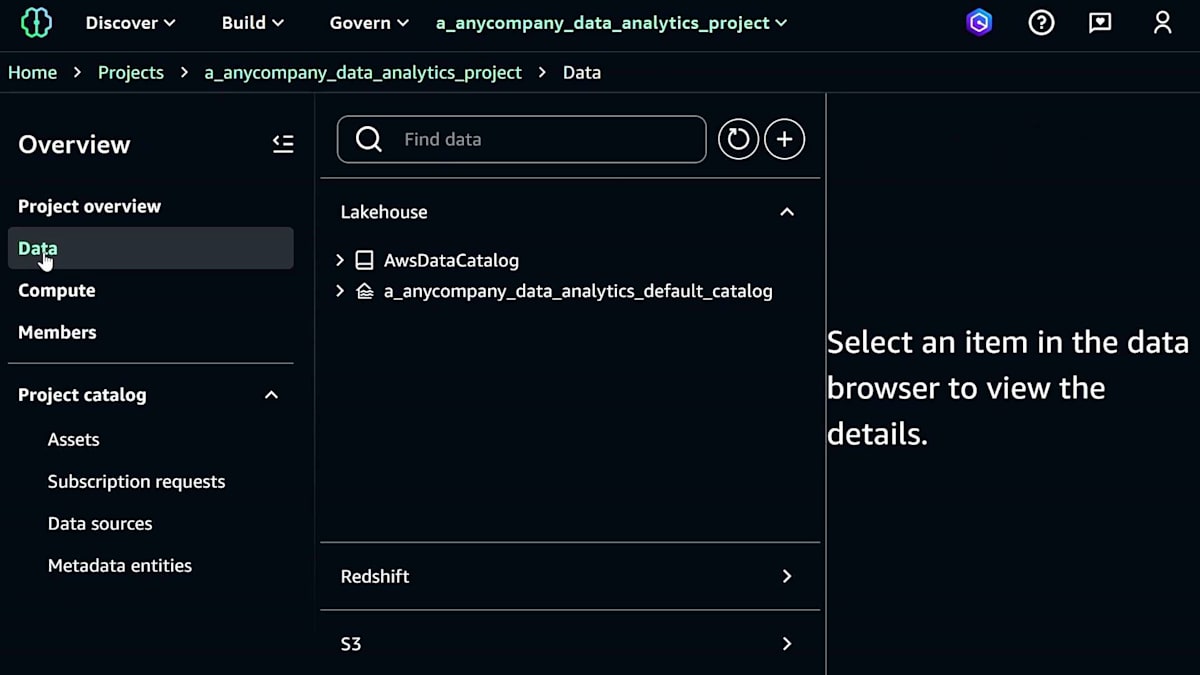Click the search magnifier icon in Find data
Screen dimensions: 1200x675
coord(369,139)
